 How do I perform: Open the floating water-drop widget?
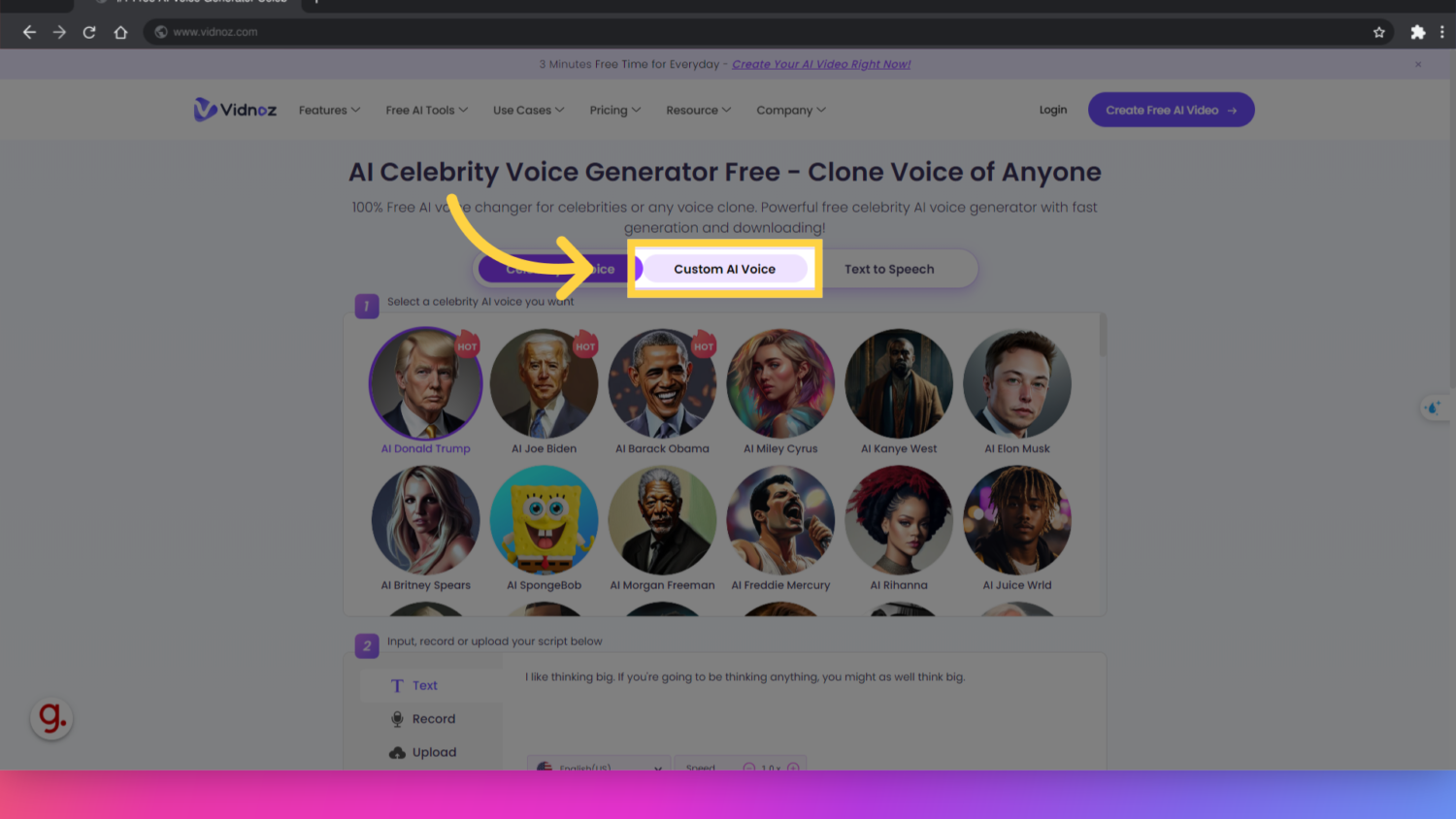tap(1435, 408)
